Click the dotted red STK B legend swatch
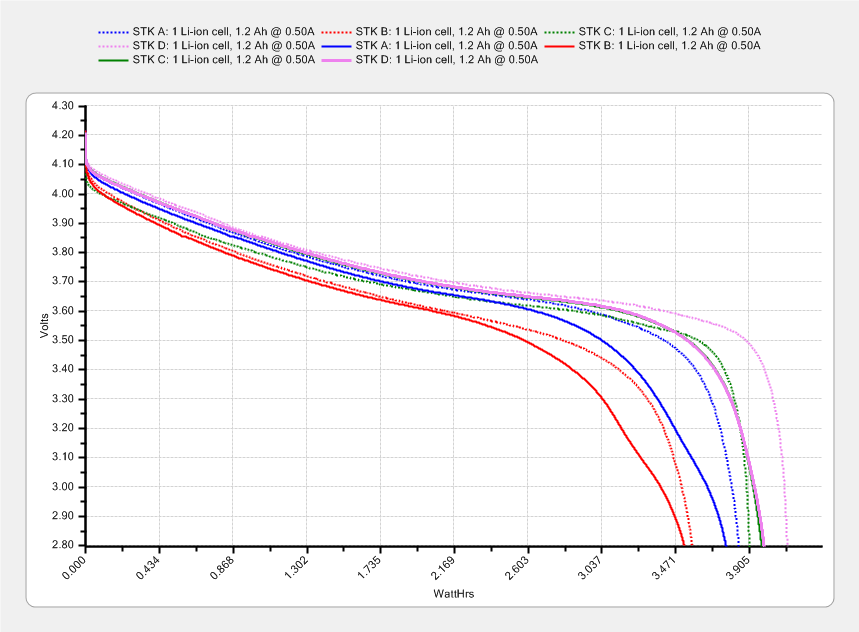The height and width of the screenshot is (632, 859). click(x=336, y=31)
